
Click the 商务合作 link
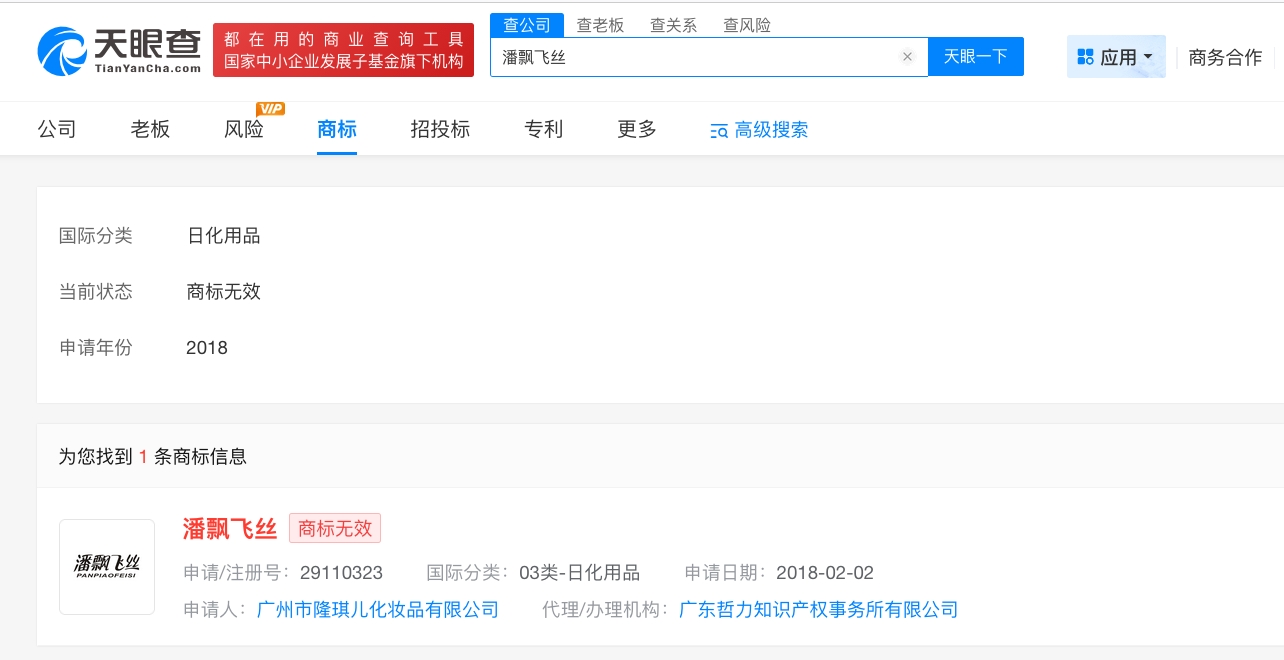click(1225, 57)
